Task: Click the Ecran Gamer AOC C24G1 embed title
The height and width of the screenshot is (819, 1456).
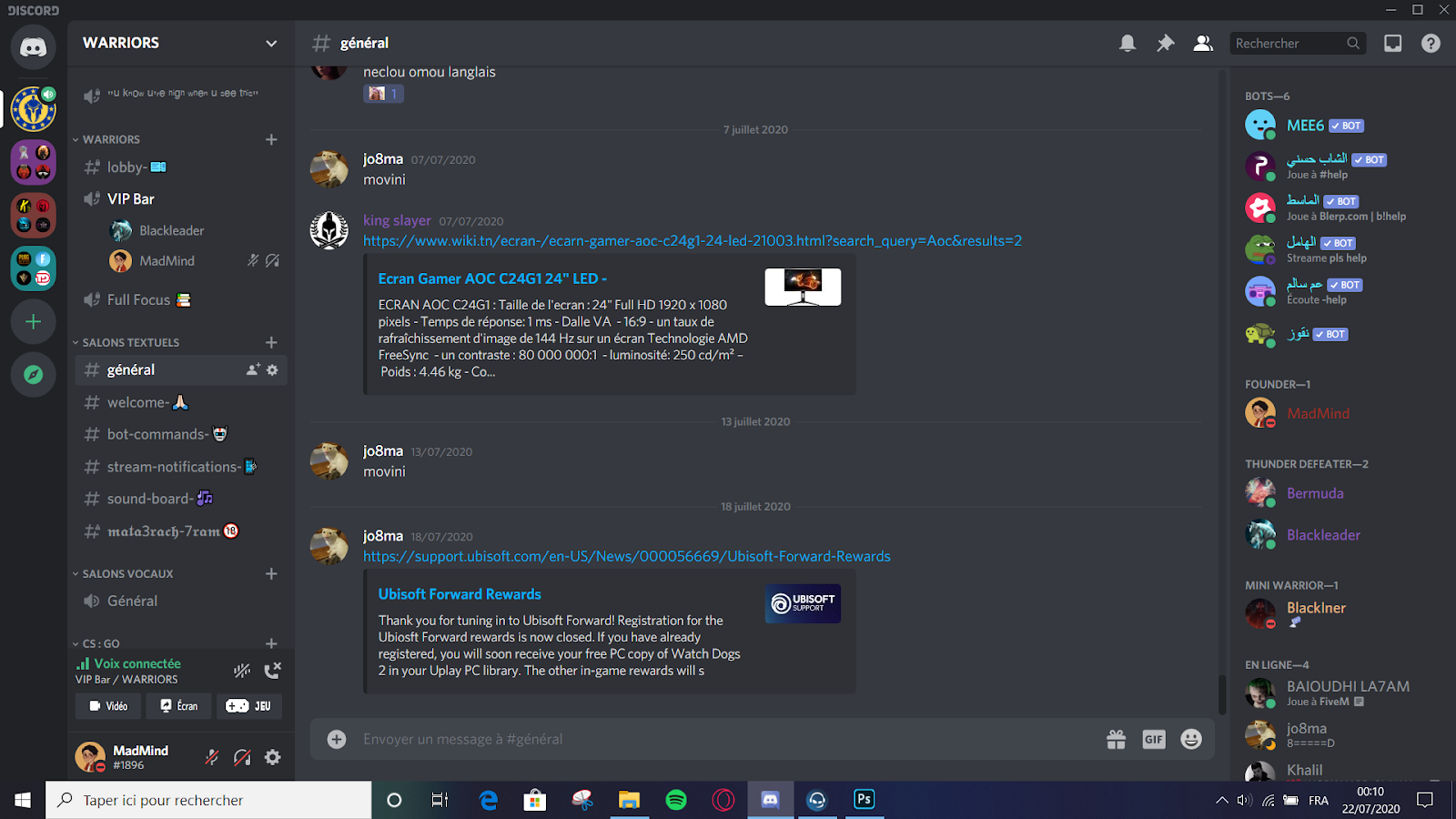Action: (x=492, y=278)
